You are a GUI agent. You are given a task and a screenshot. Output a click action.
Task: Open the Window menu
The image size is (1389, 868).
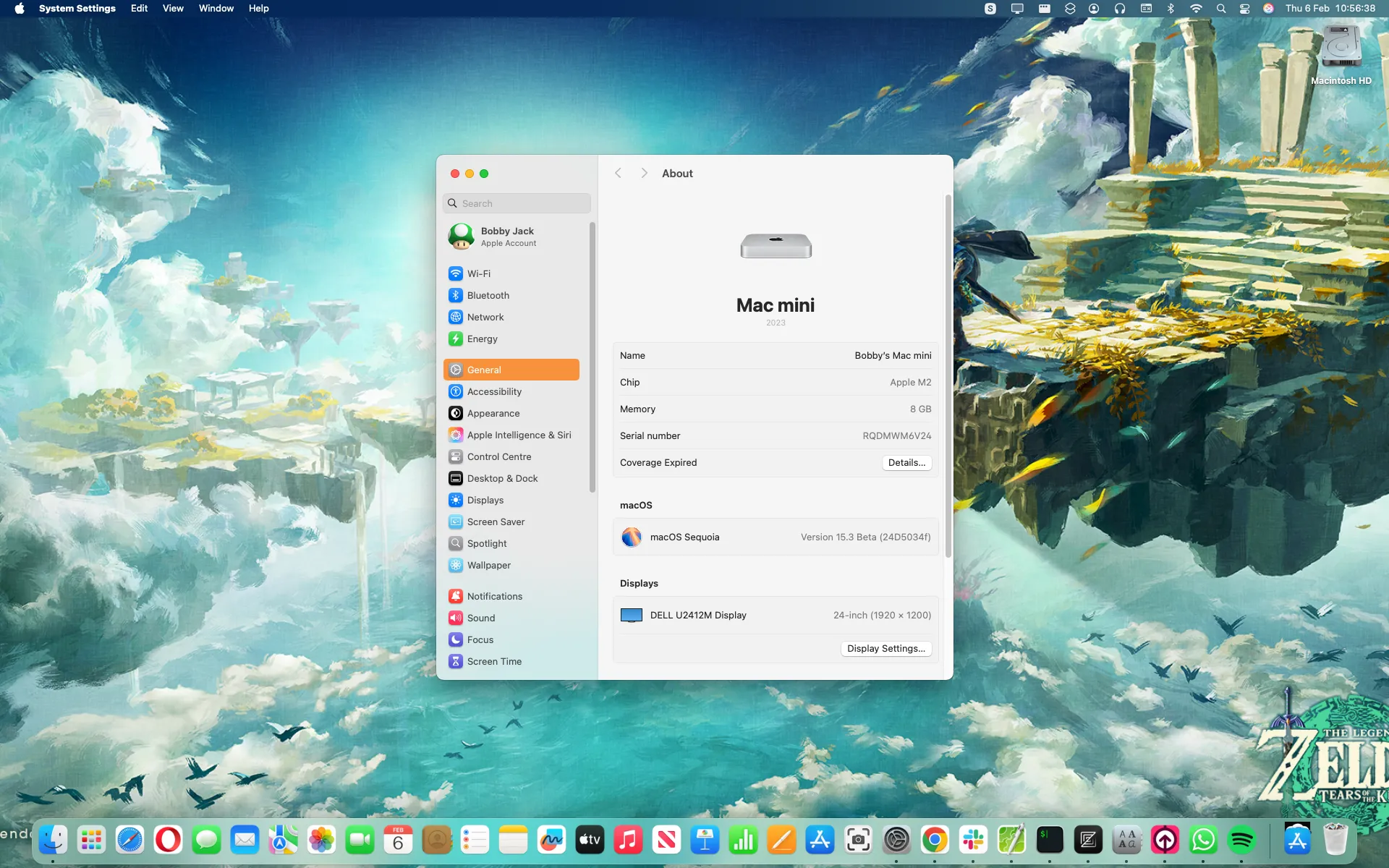[x=216, y=8]
